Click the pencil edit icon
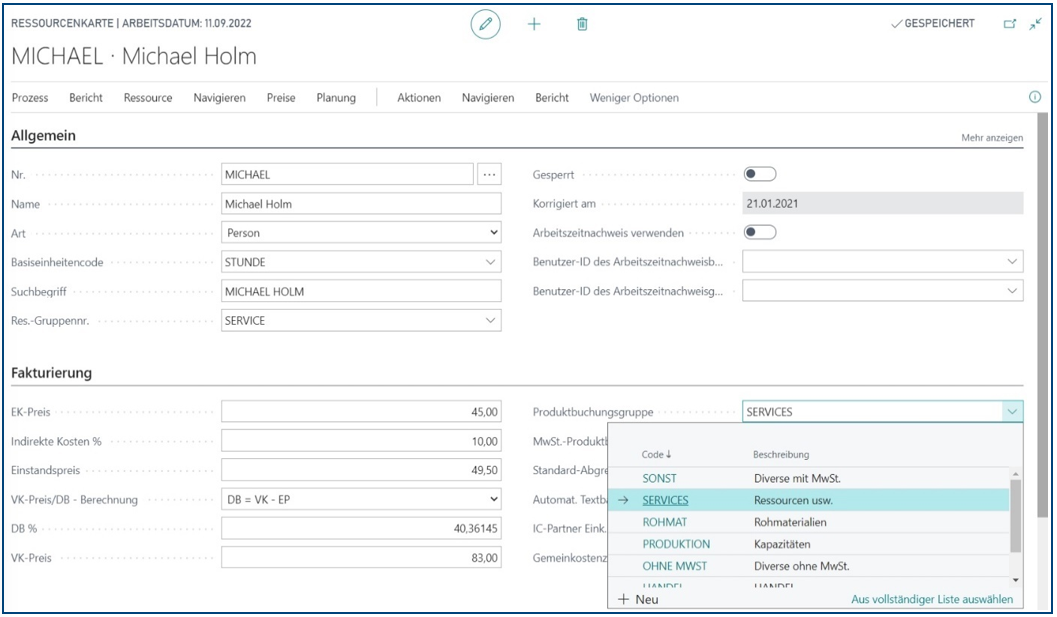The image size is (1057, 617). pos(485,24)
